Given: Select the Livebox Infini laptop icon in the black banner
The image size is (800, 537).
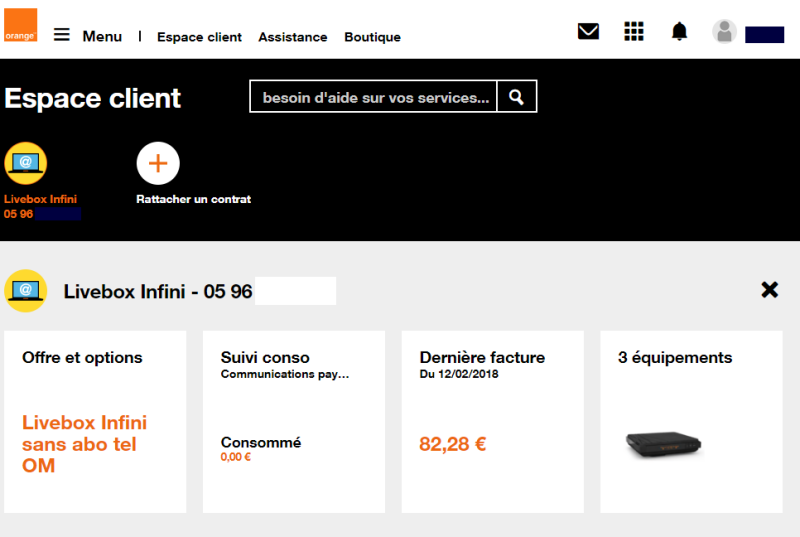Looking at the screenshot, I should (26, 163).
